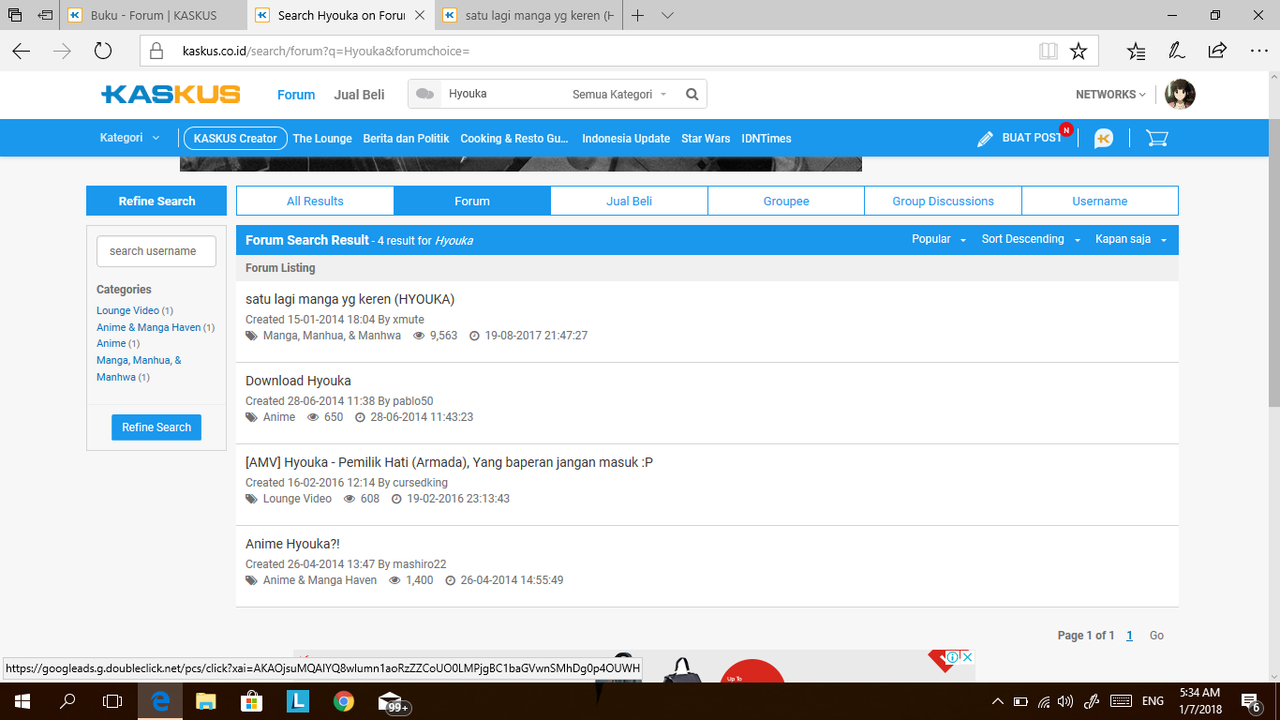The height and width of the screenshot is (720, 1280).
Task: Open the Sort Descending dropdown
Action: [1031, 239]
